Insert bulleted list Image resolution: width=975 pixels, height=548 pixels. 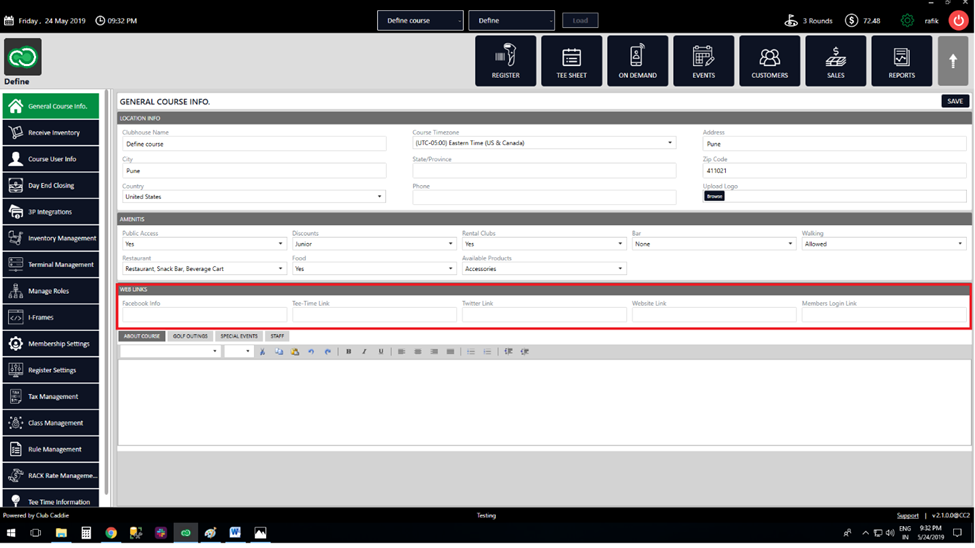coord(471,351)
